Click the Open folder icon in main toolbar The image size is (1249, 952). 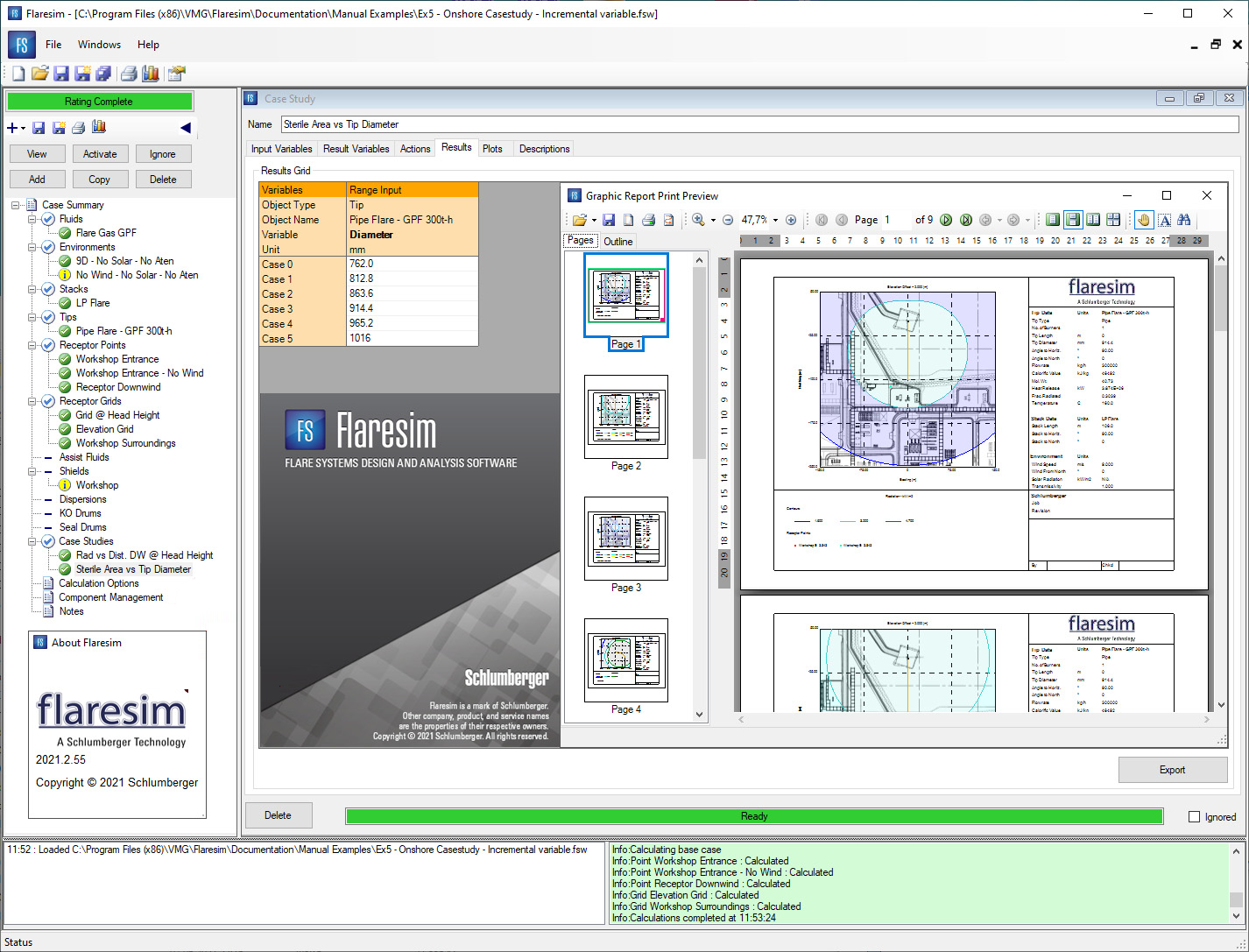click(39, 74)
